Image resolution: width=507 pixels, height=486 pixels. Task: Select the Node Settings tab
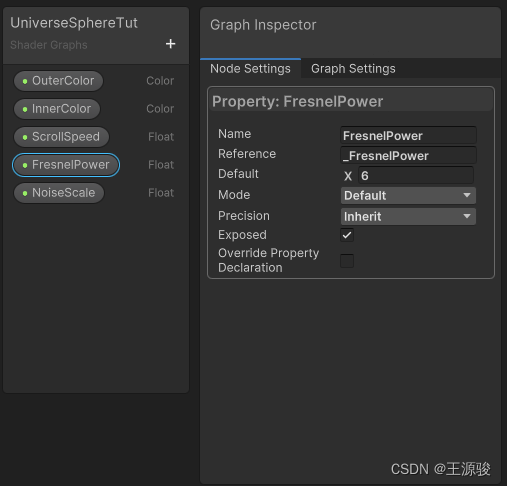[x=250, y=69]
